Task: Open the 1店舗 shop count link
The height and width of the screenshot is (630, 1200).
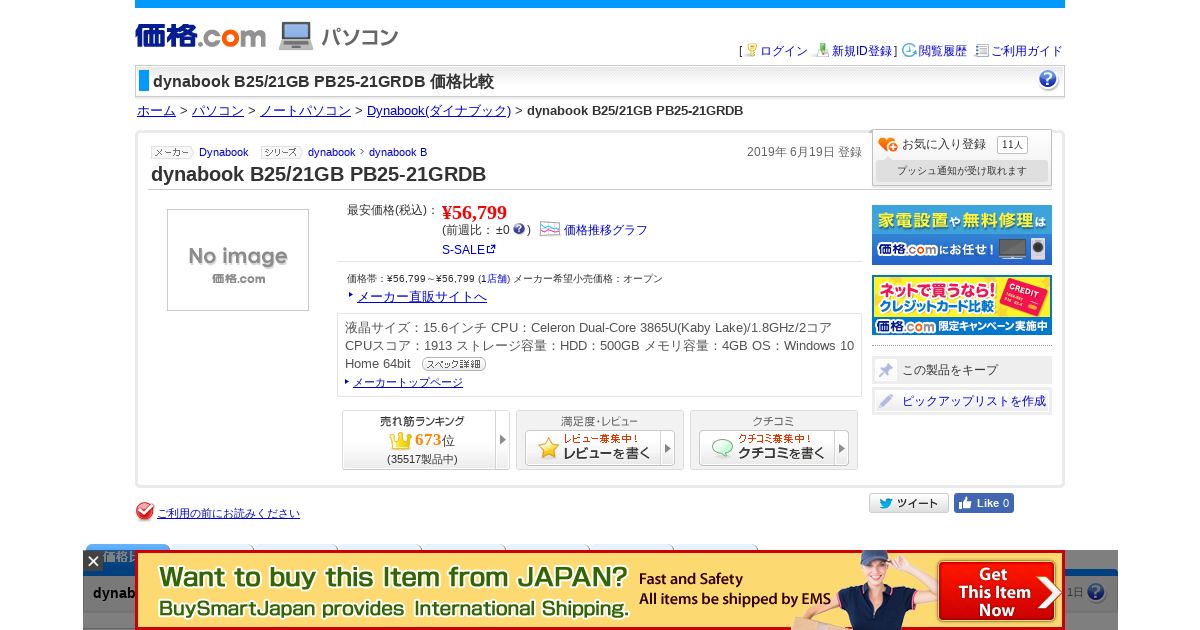Action: coord(494,279)
